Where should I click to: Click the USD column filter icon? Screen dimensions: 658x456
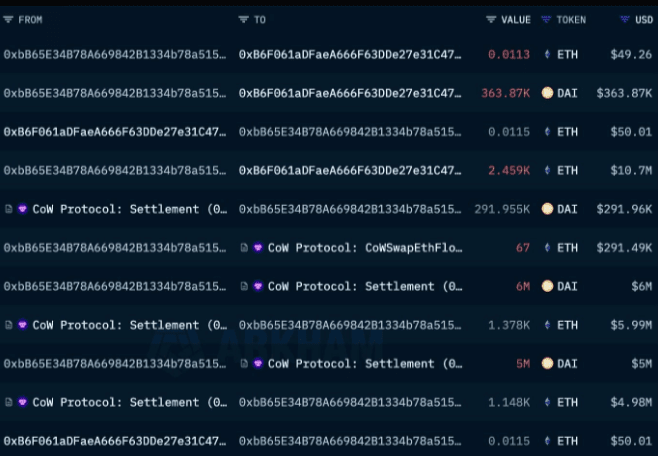click(x=625, y=20)
